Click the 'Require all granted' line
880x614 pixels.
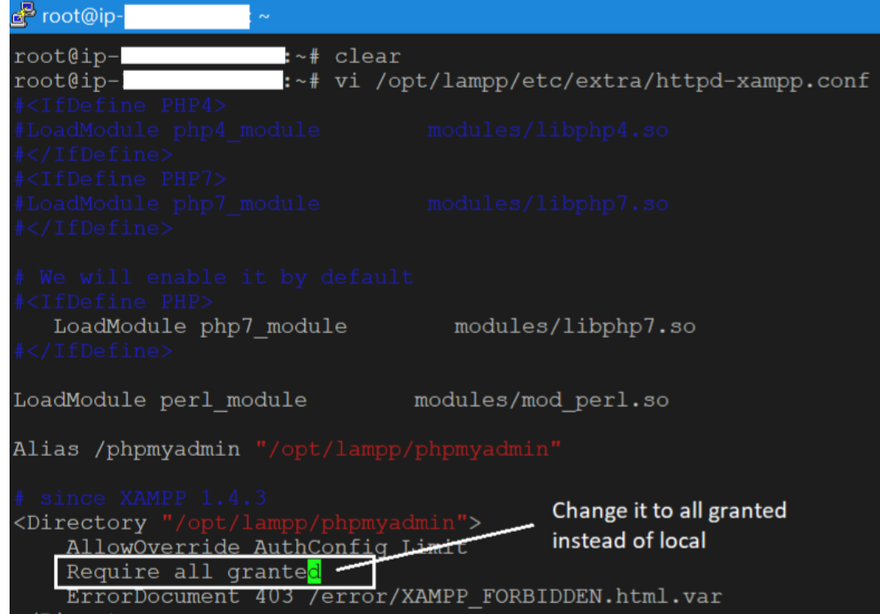click(194, 572)
